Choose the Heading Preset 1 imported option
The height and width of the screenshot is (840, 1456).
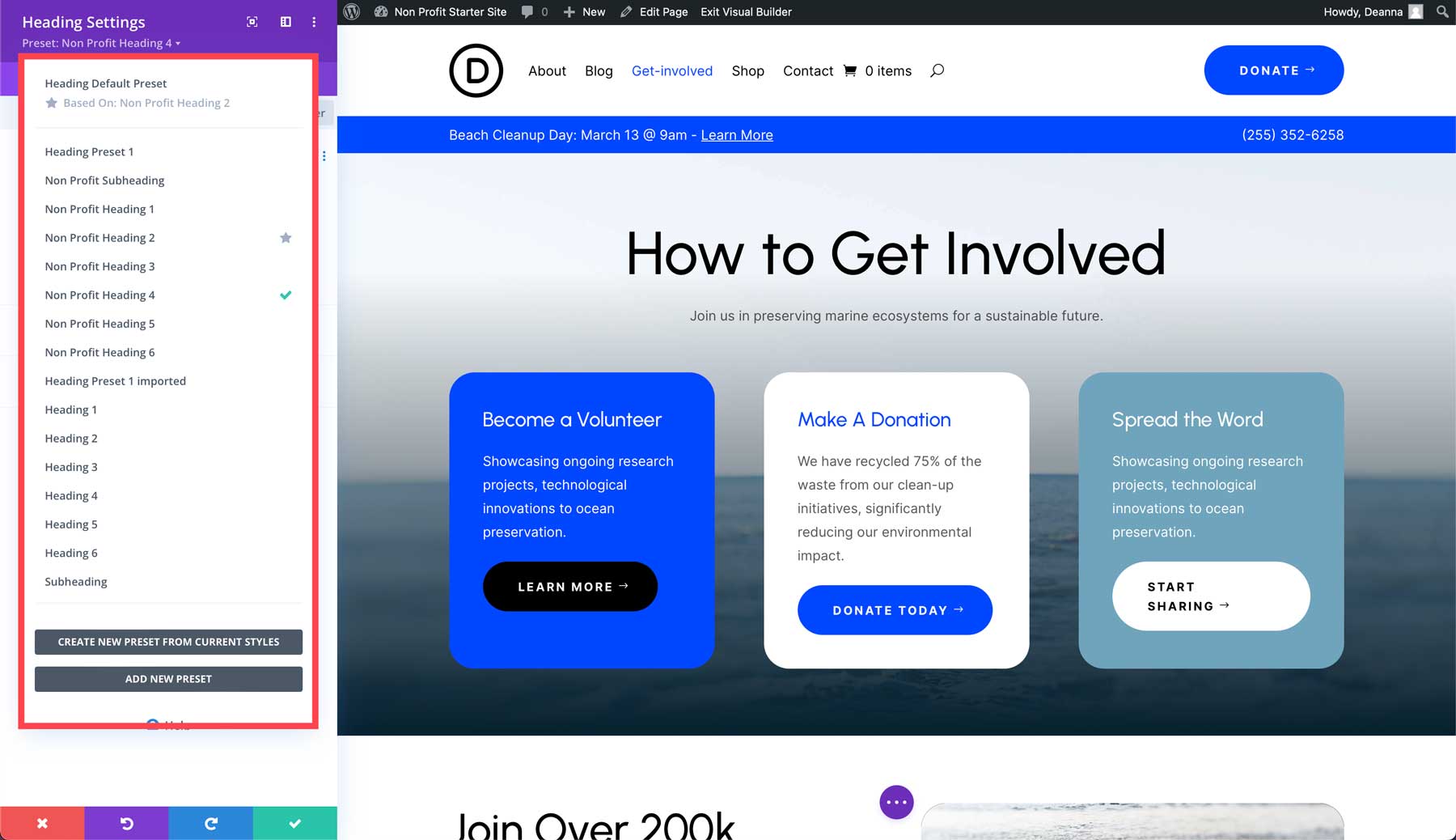tap(115, 380)
